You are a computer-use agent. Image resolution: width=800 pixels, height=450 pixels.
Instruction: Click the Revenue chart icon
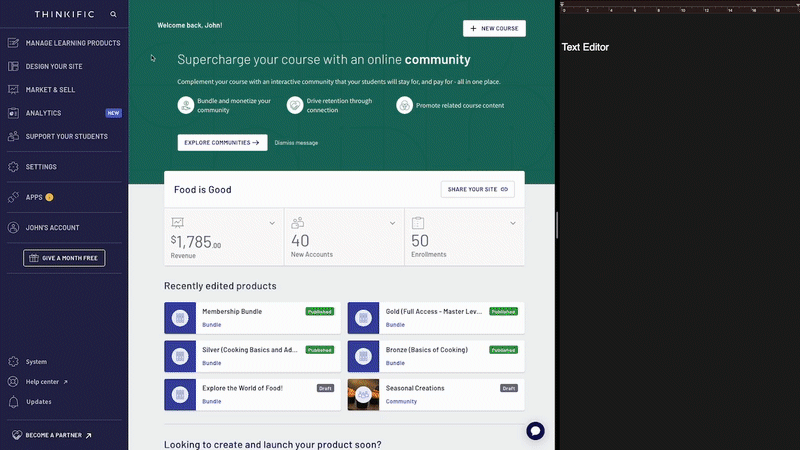pyautogui.click(x=177, y=222)
